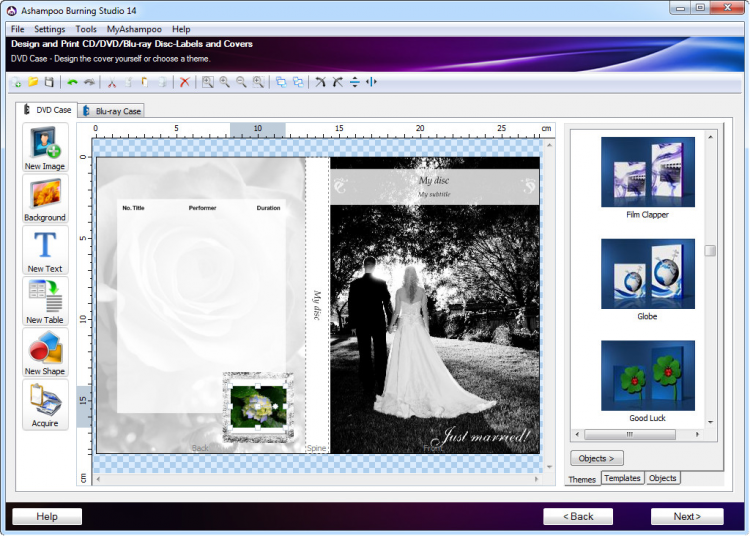Click the Next > button
Viewport: 750px width, 536px height.
[x=686, y=516]
